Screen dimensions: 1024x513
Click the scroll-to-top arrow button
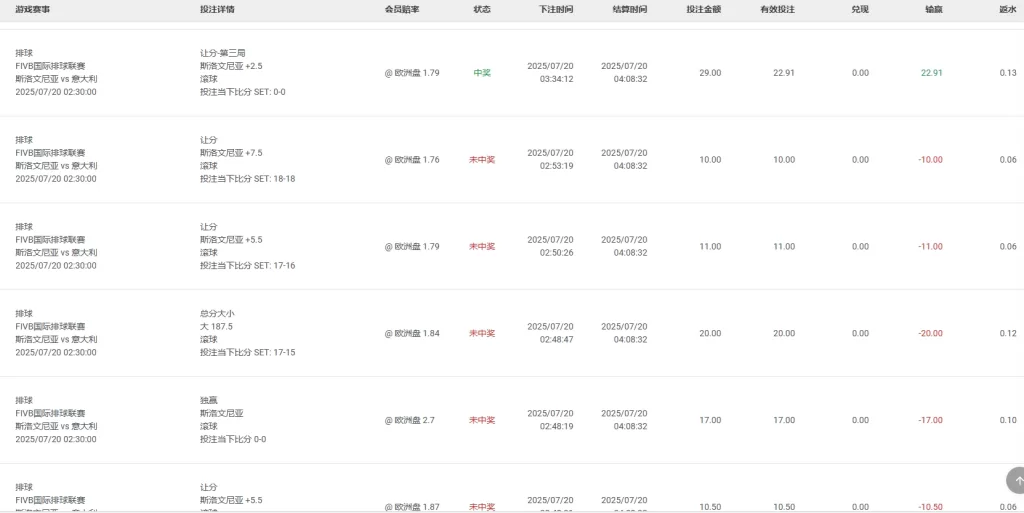(1016, 480)
